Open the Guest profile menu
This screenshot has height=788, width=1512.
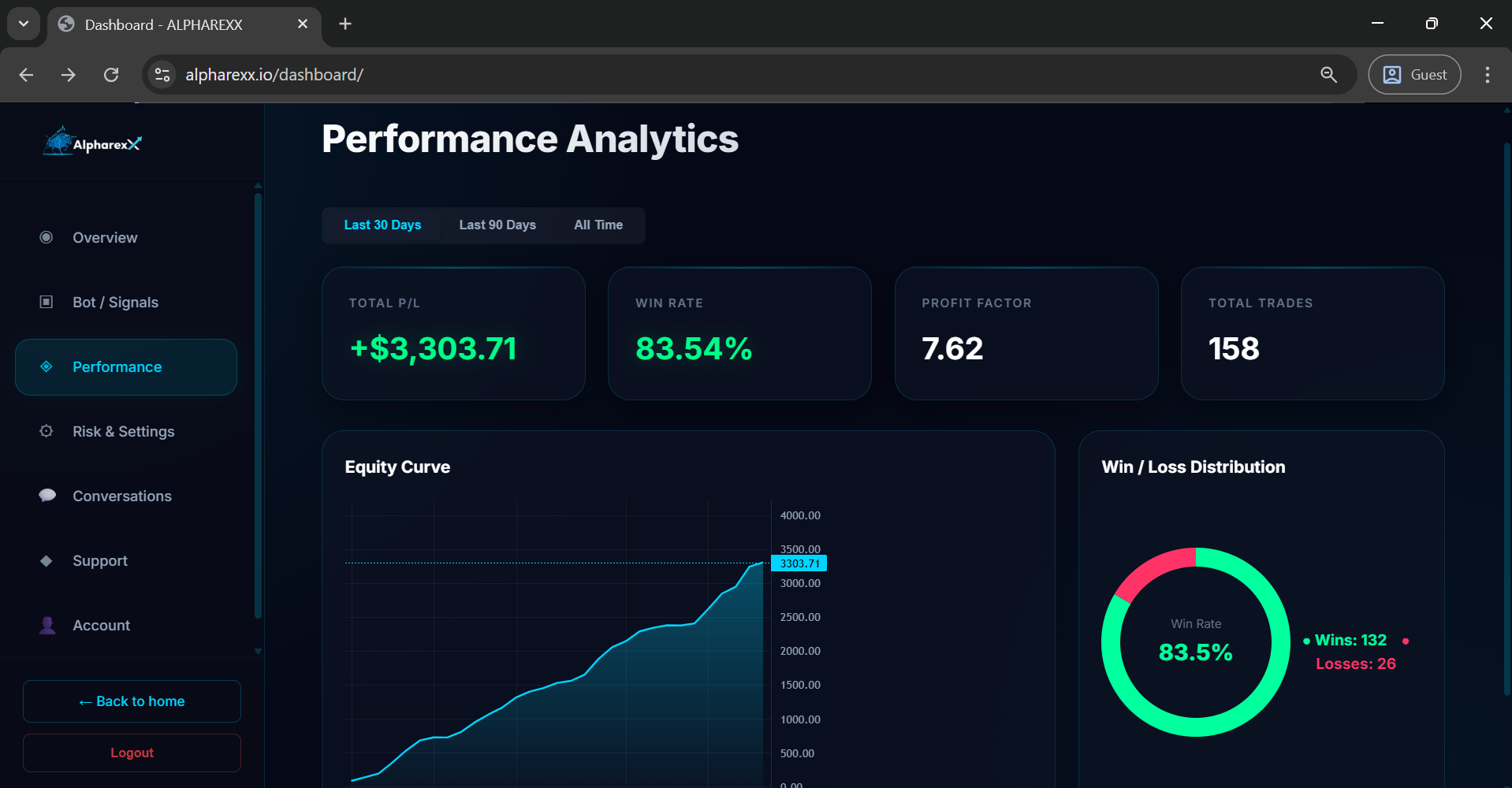tap(1414, 75)
